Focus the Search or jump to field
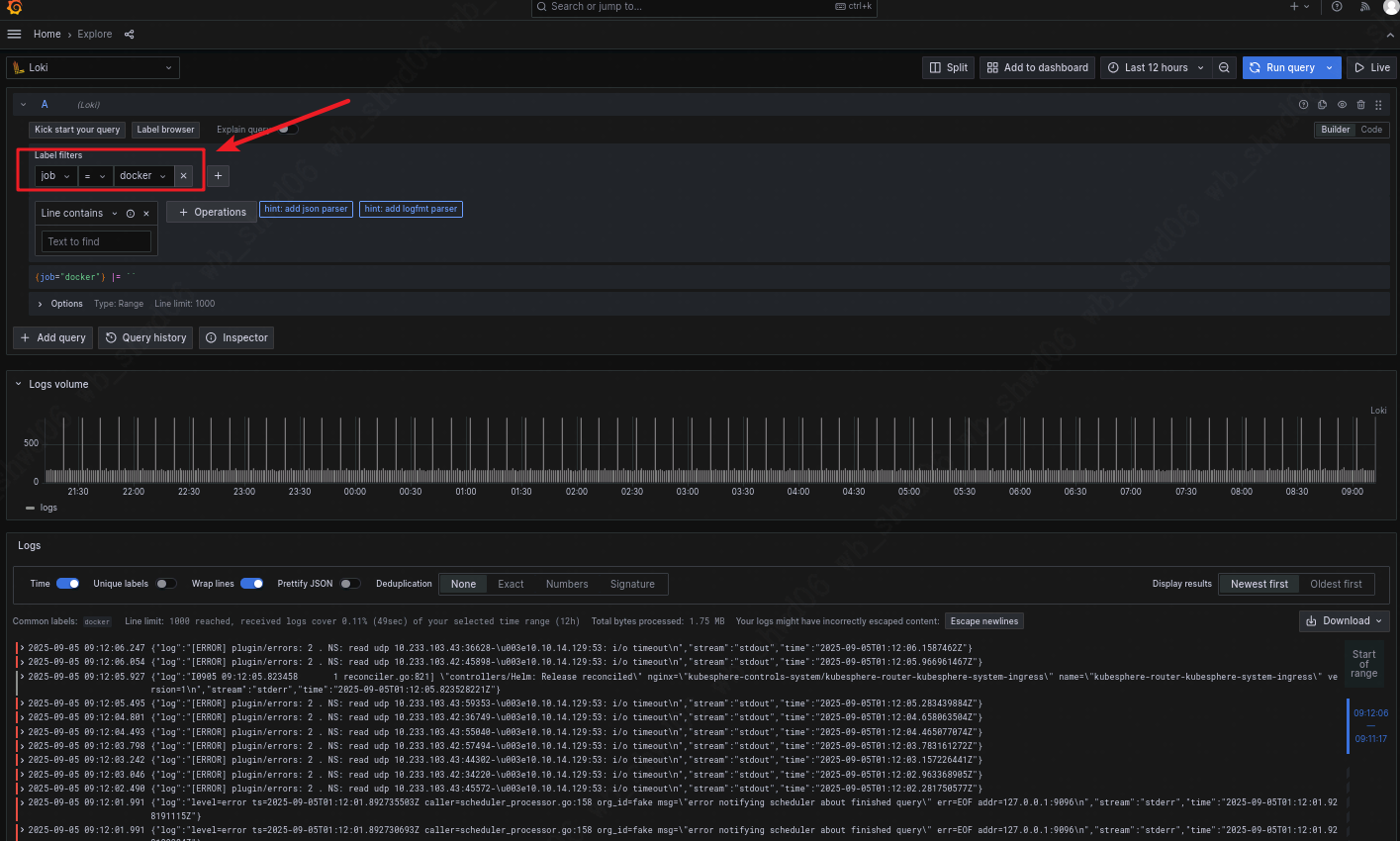Viewport: 1400px width, 841px height. (703, 7)
